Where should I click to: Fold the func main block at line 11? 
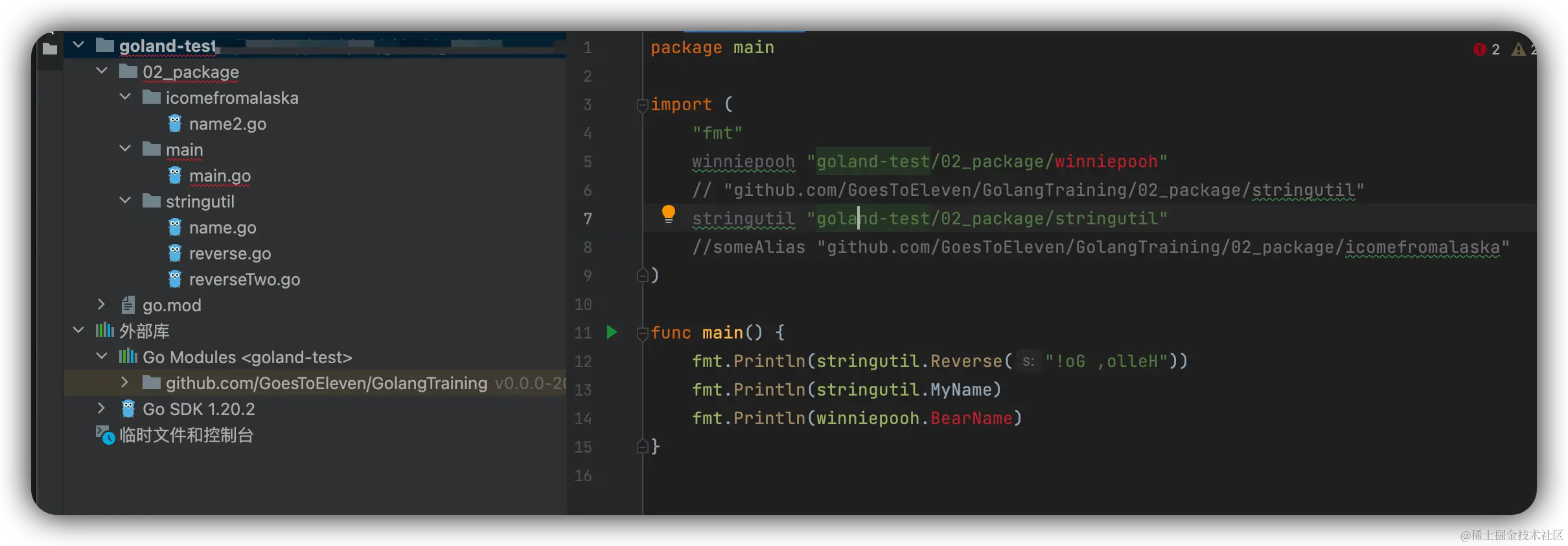point(642,333)
